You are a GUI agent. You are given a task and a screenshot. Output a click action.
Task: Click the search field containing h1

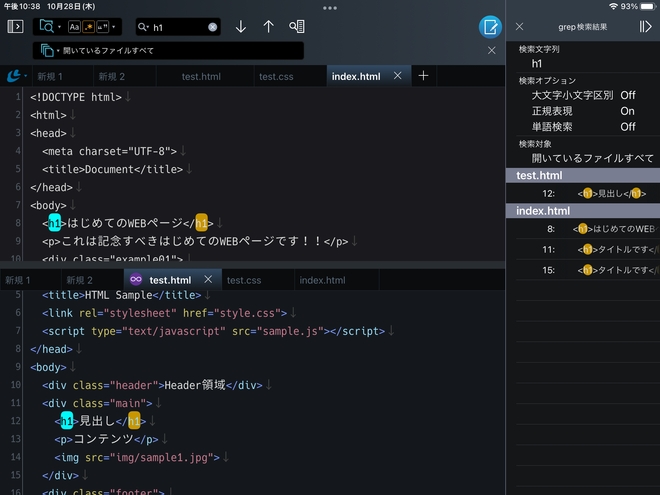point(178,27)
